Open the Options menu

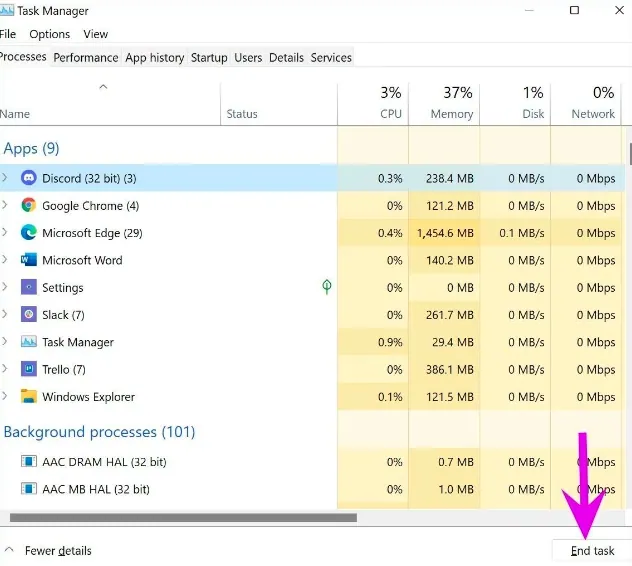click(x=50, y=34)
